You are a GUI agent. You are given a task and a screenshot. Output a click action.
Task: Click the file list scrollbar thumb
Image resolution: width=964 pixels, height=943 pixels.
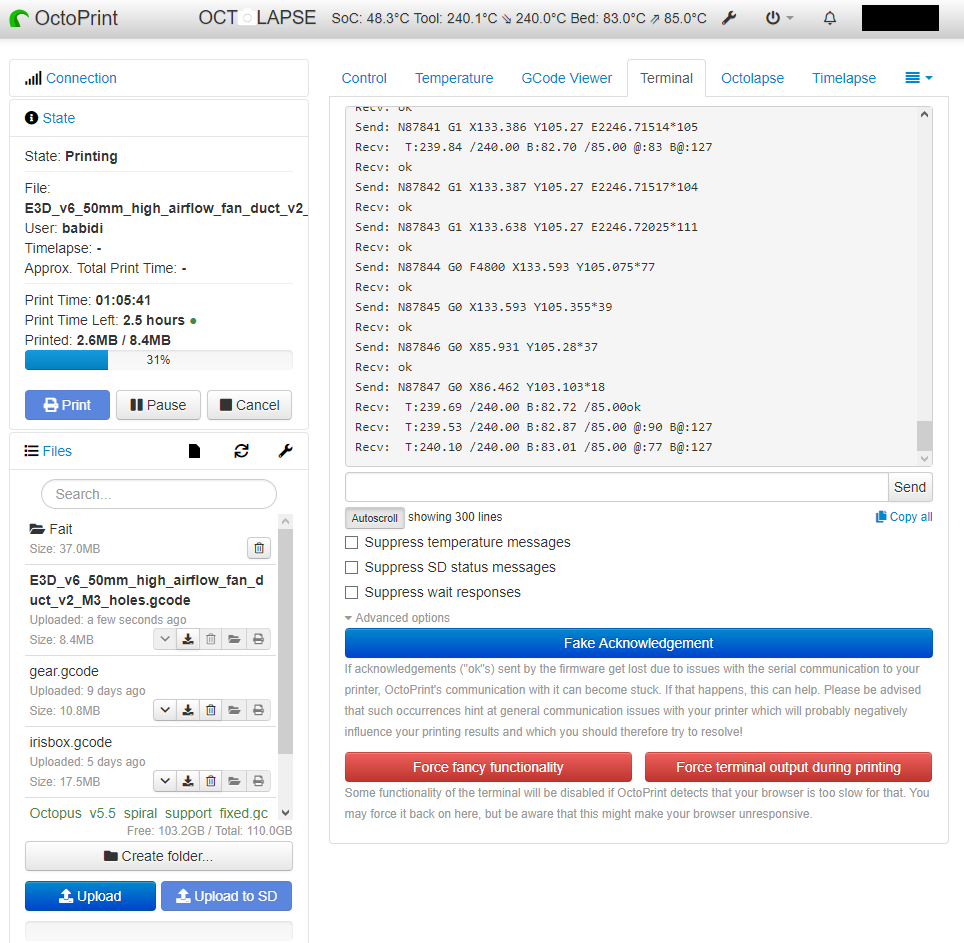pyautogui.click(x=285, y=641)
